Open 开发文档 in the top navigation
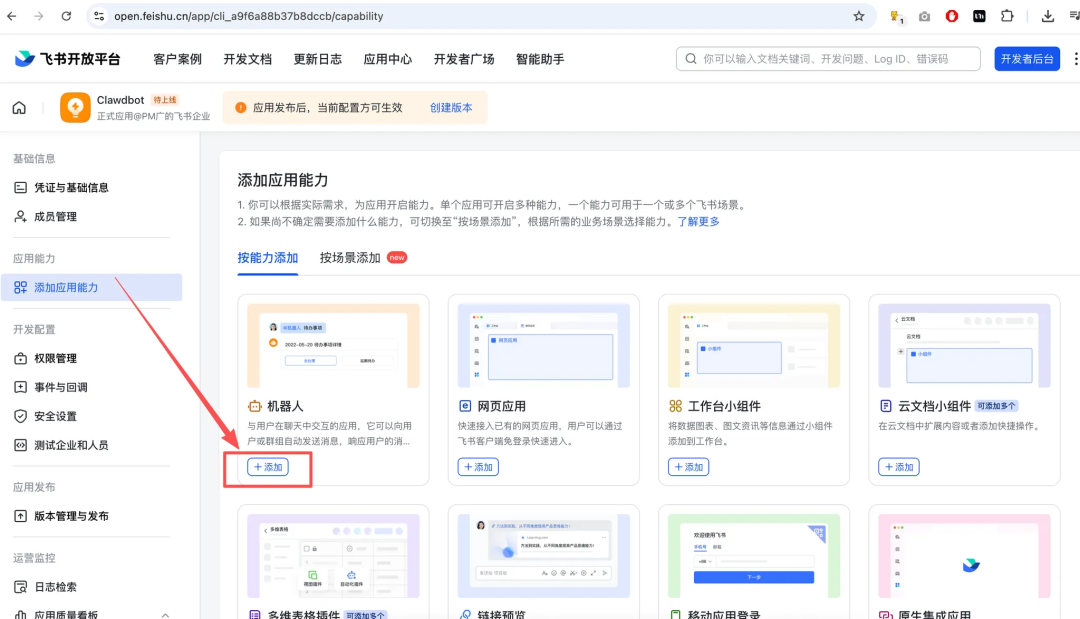 (247, 59)
